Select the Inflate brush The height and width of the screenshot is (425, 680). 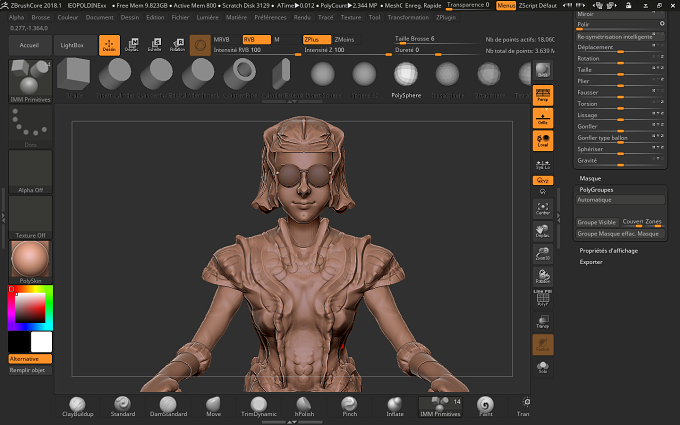(x=395, y=407)
